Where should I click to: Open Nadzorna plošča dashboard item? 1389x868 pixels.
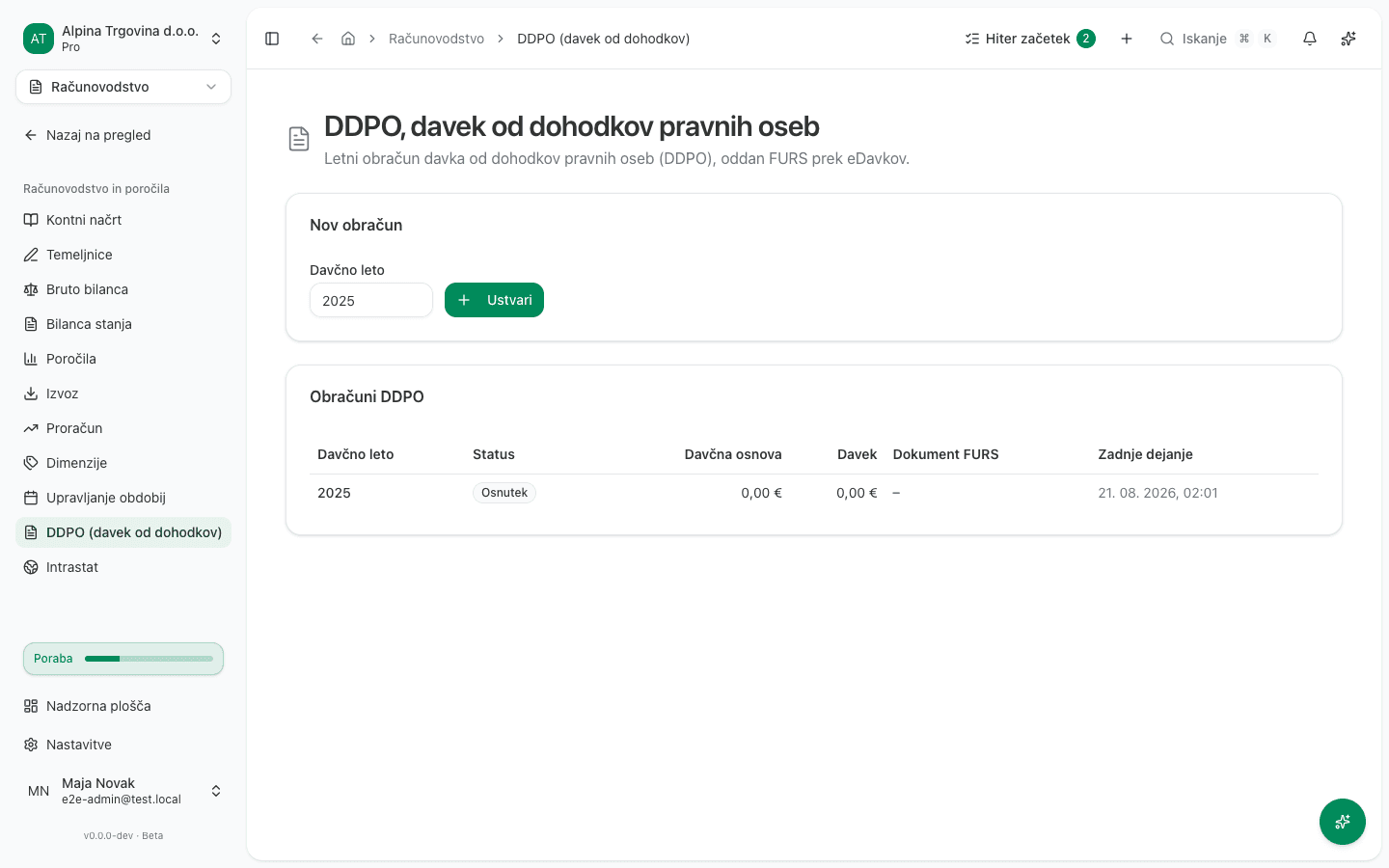[123, 706]
